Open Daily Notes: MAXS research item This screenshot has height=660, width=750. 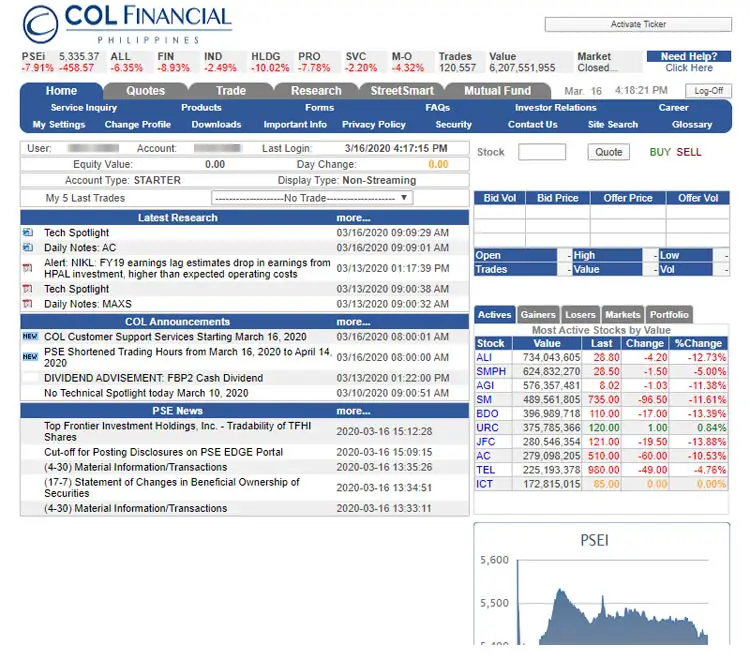point(88,304)
